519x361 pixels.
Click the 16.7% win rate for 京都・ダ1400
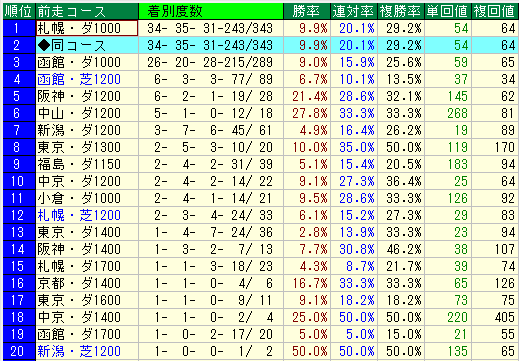310,283
